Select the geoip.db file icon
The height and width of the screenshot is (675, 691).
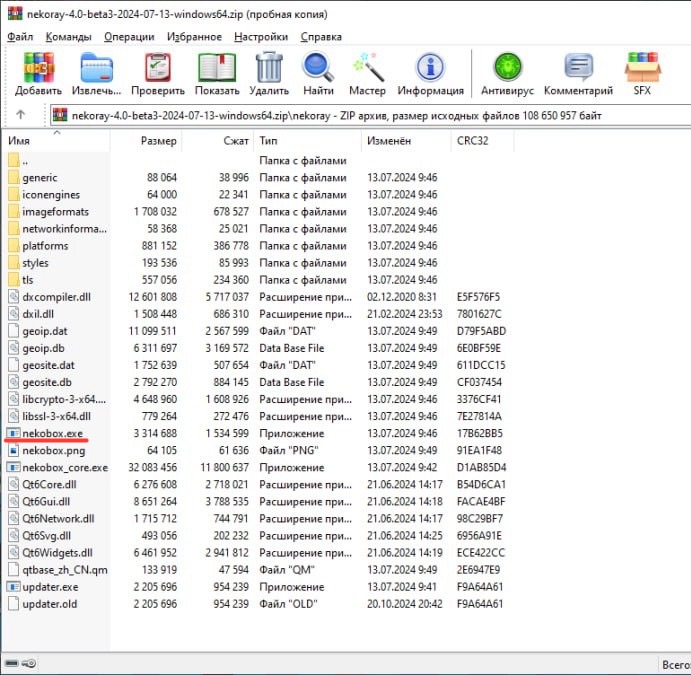(14, 348)
